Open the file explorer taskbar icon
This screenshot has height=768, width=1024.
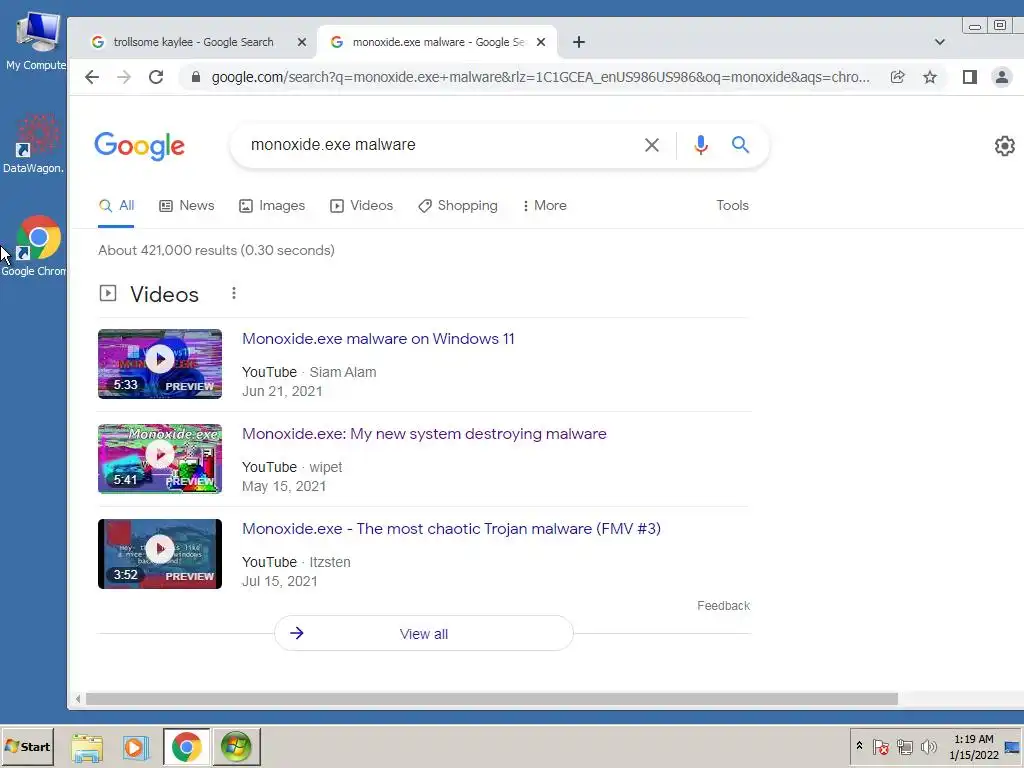tap(87, 747)
